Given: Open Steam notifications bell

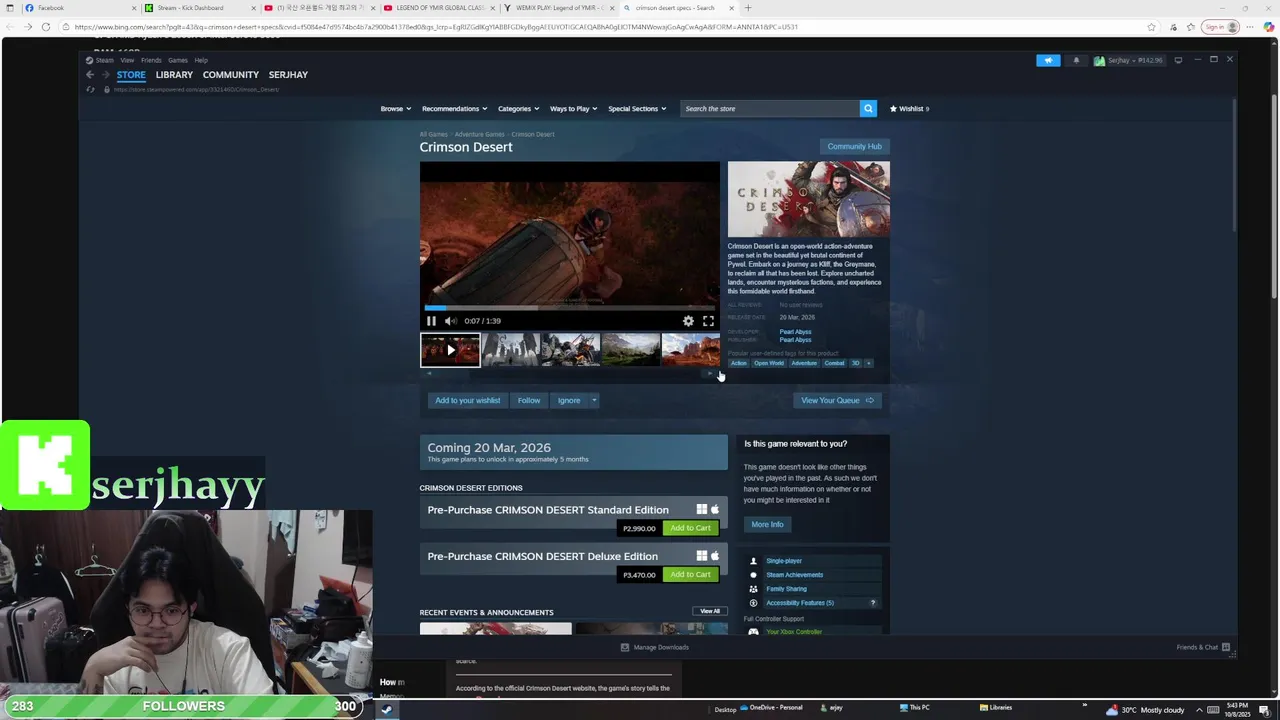Looking at the screenshot, I should click(x=1076, y=60).
